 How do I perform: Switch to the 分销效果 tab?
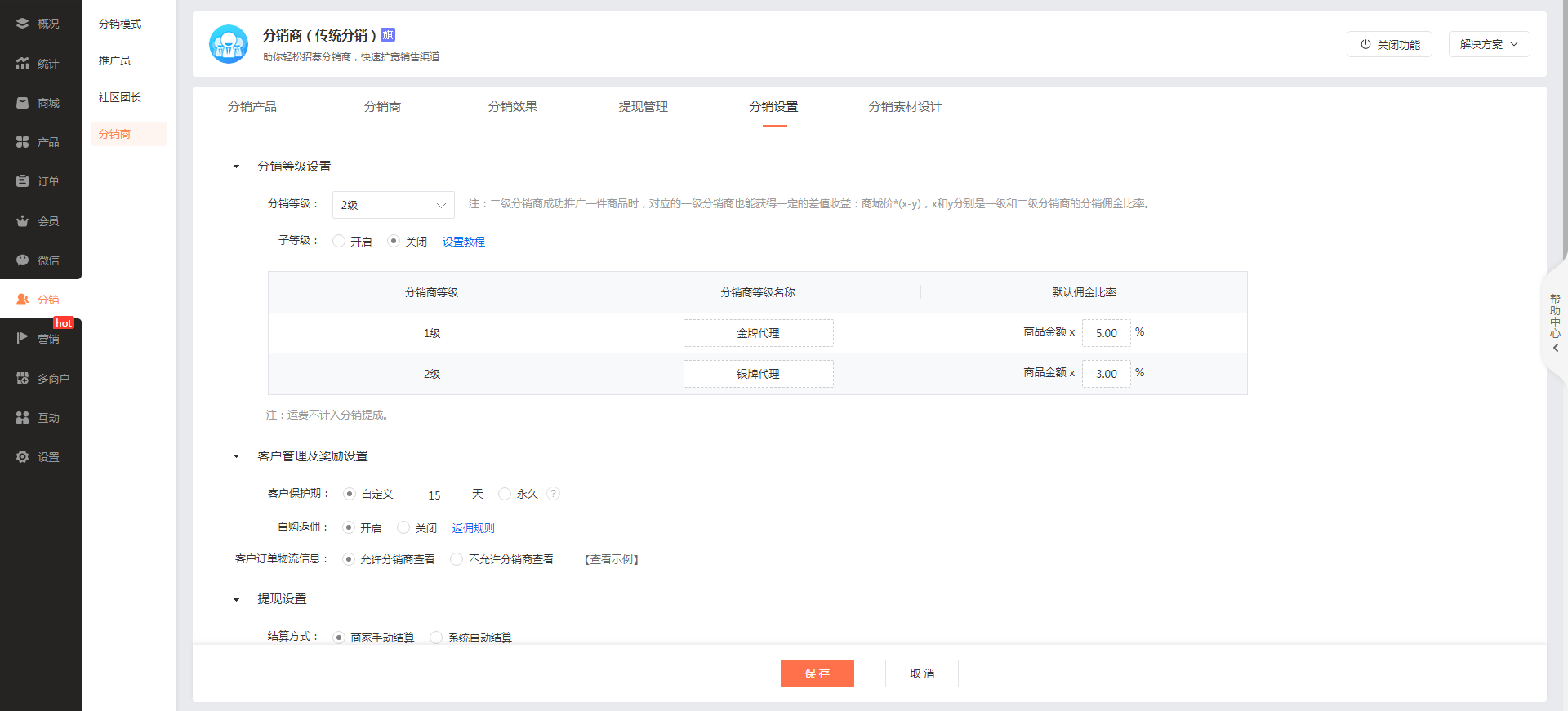(513, 107)
